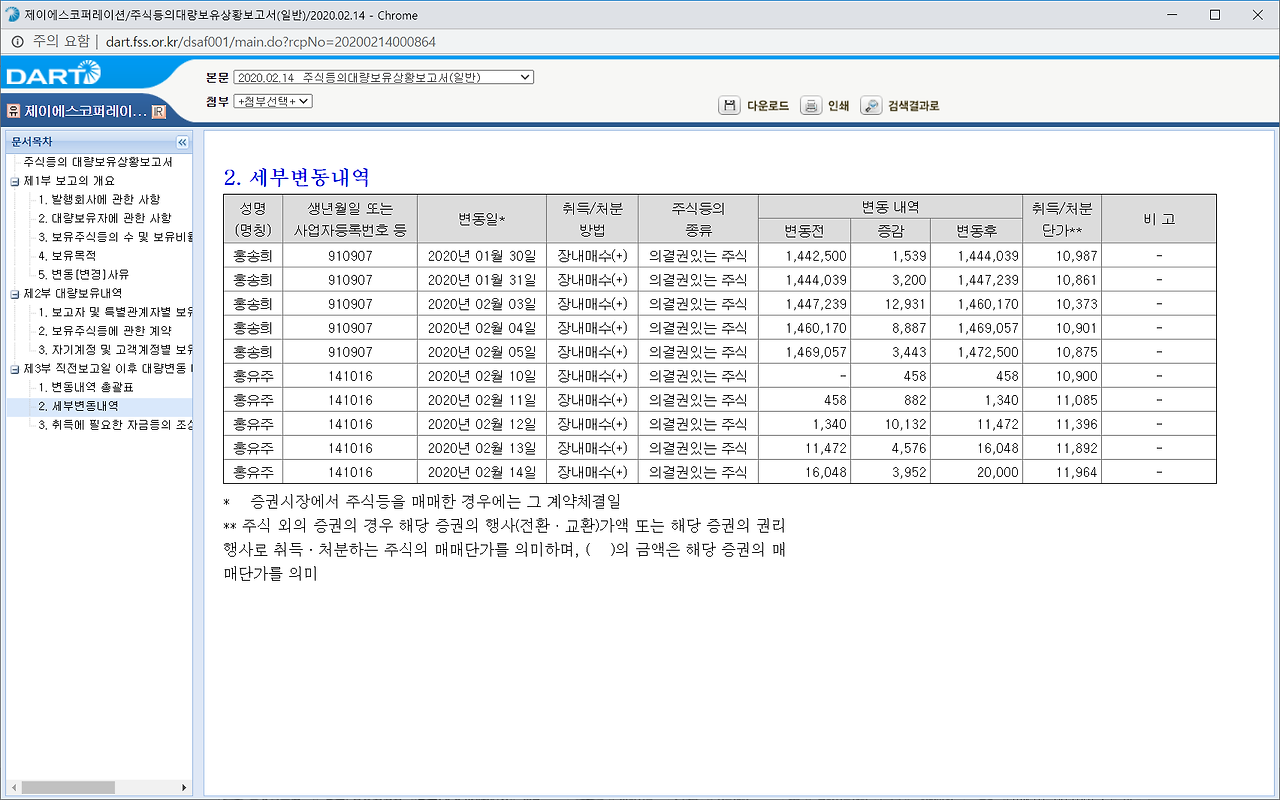Click the 검색결과로 magnifier icon
Image resolution: width=1280 pixels, height=800 pixels.
(869, 105)
